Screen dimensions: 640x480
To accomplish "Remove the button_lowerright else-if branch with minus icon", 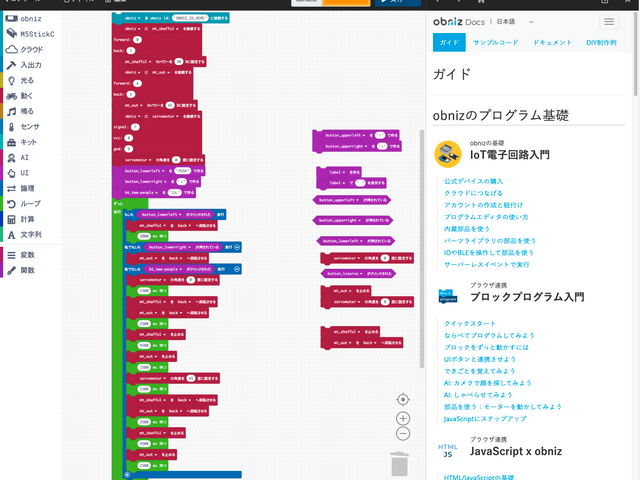I will pos(237,247).
